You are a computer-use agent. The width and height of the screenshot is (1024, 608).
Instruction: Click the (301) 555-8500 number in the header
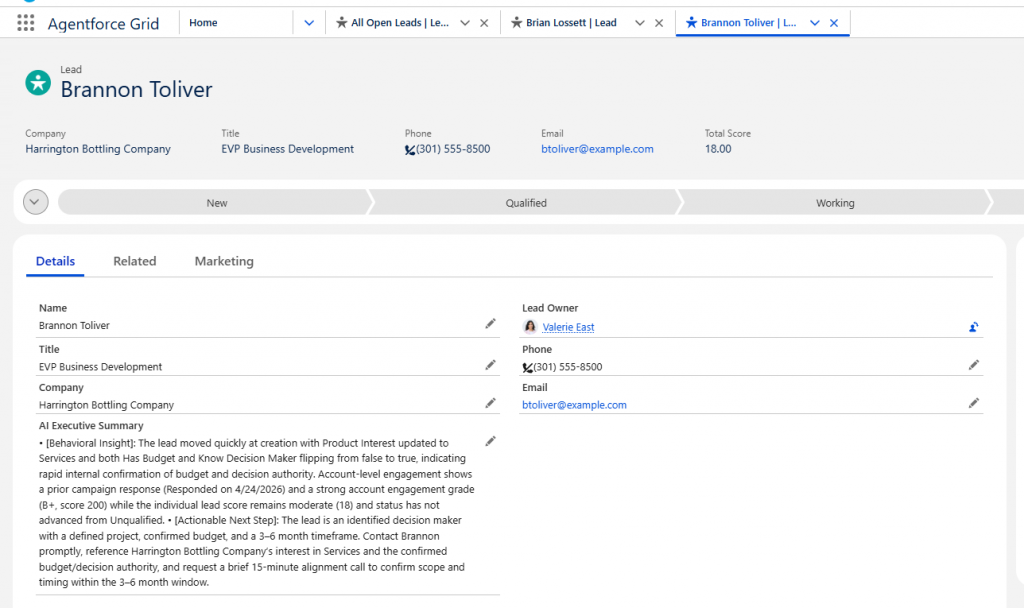click(x=453, y=149)
